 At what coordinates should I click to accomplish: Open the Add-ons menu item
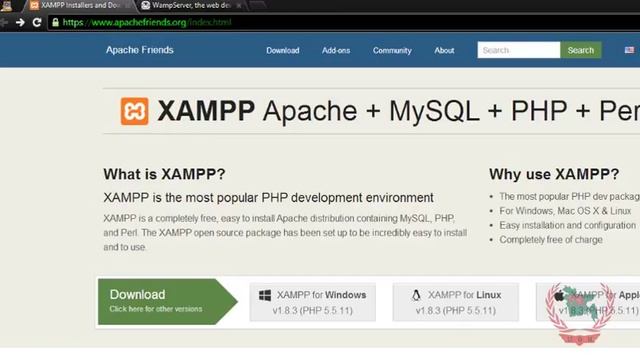[x=336, y=51]
